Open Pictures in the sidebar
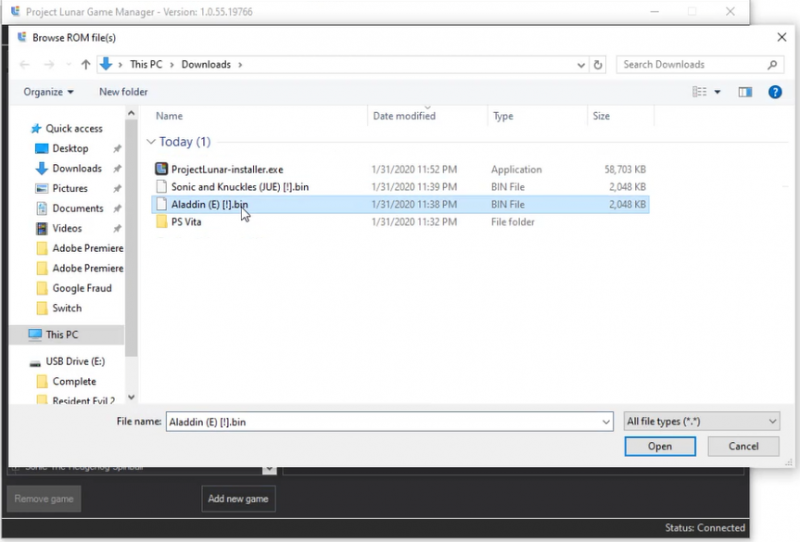This screenshot has height=542, width=800. click(x=70, y=188)
